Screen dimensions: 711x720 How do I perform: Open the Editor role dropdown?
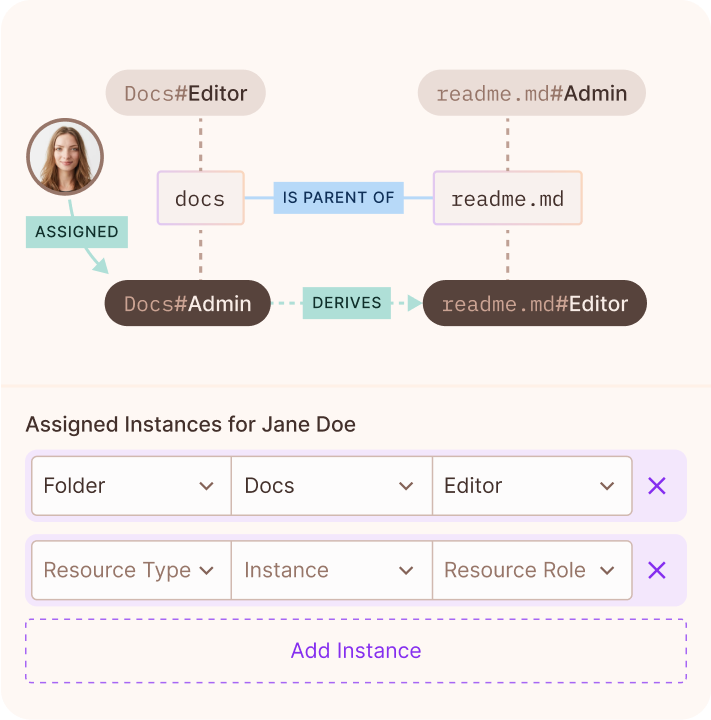tap(531, 486)
